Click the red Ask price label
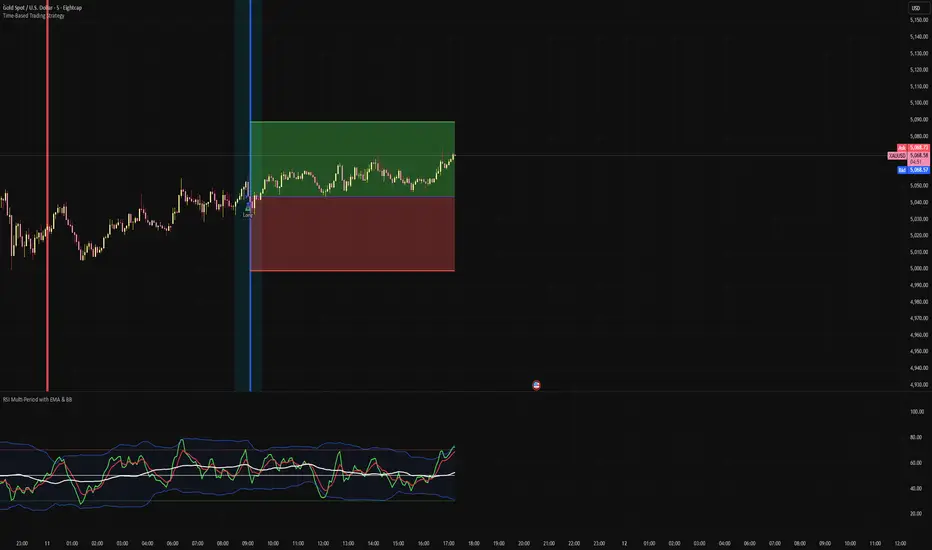Screen dimensions: 932x550 point(913,147)
